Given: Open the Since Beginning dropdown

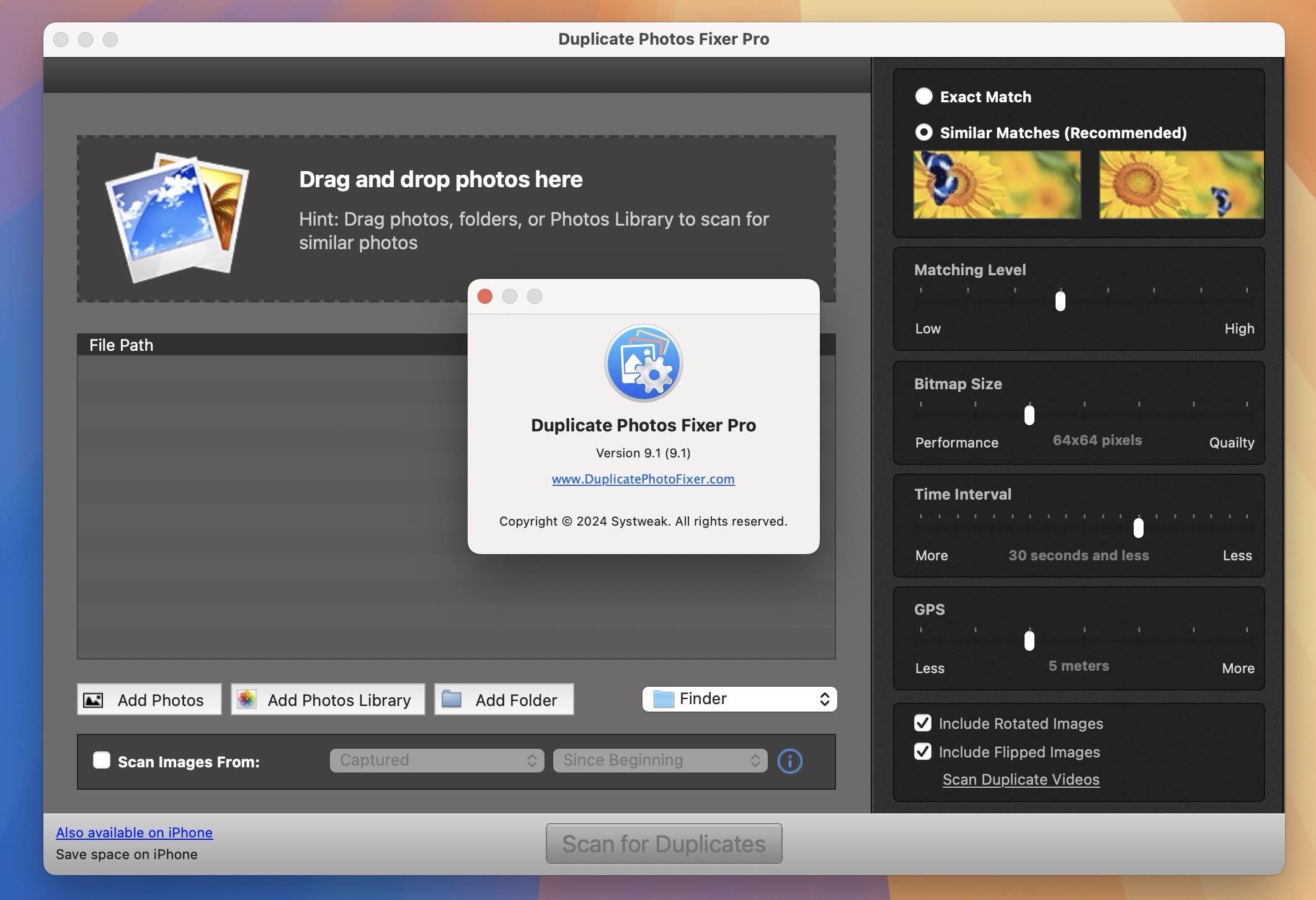Looking at the screenshot, I should click(660, 761).
